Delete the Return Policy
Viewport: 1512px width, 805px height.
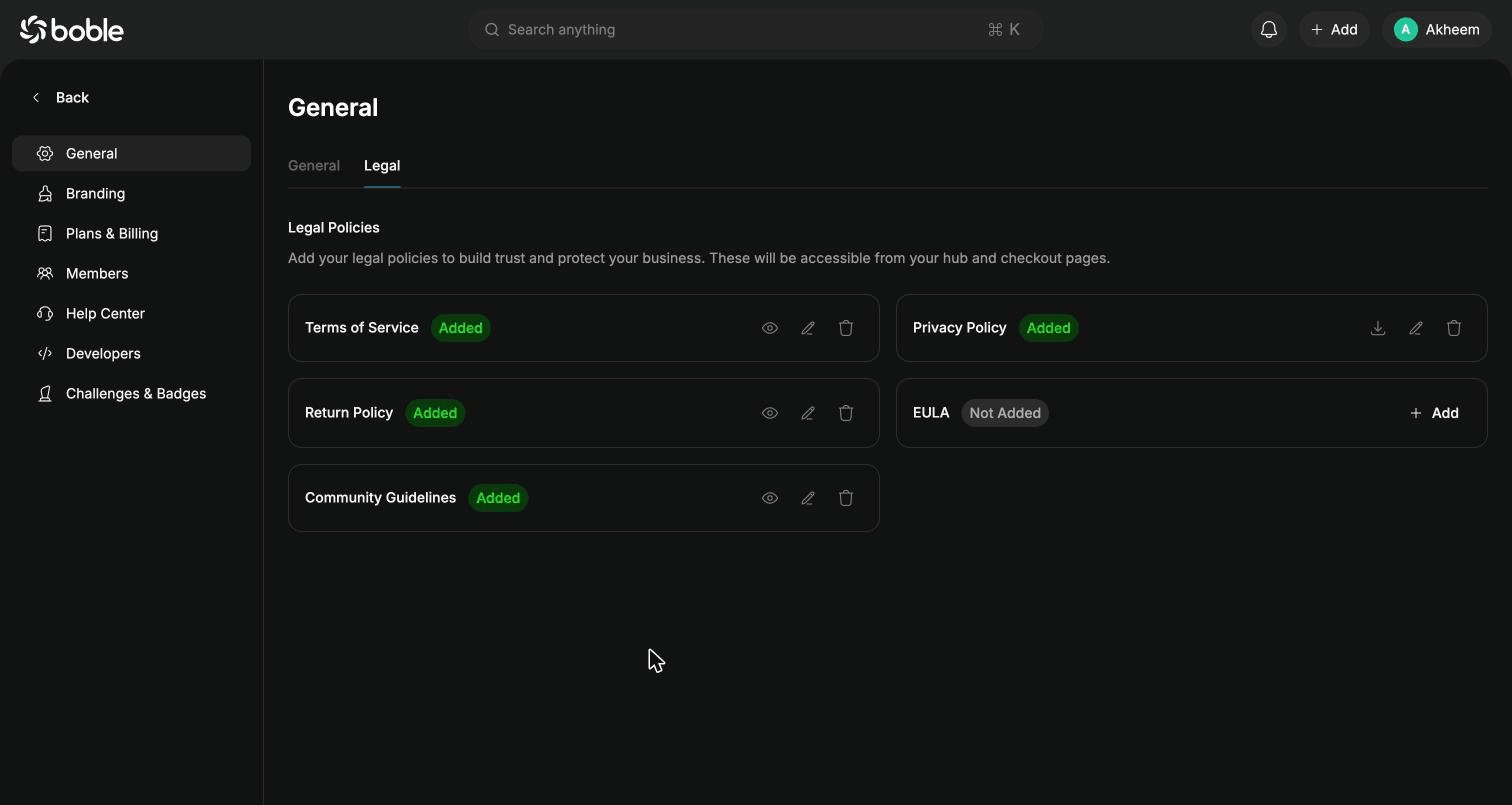846,413
